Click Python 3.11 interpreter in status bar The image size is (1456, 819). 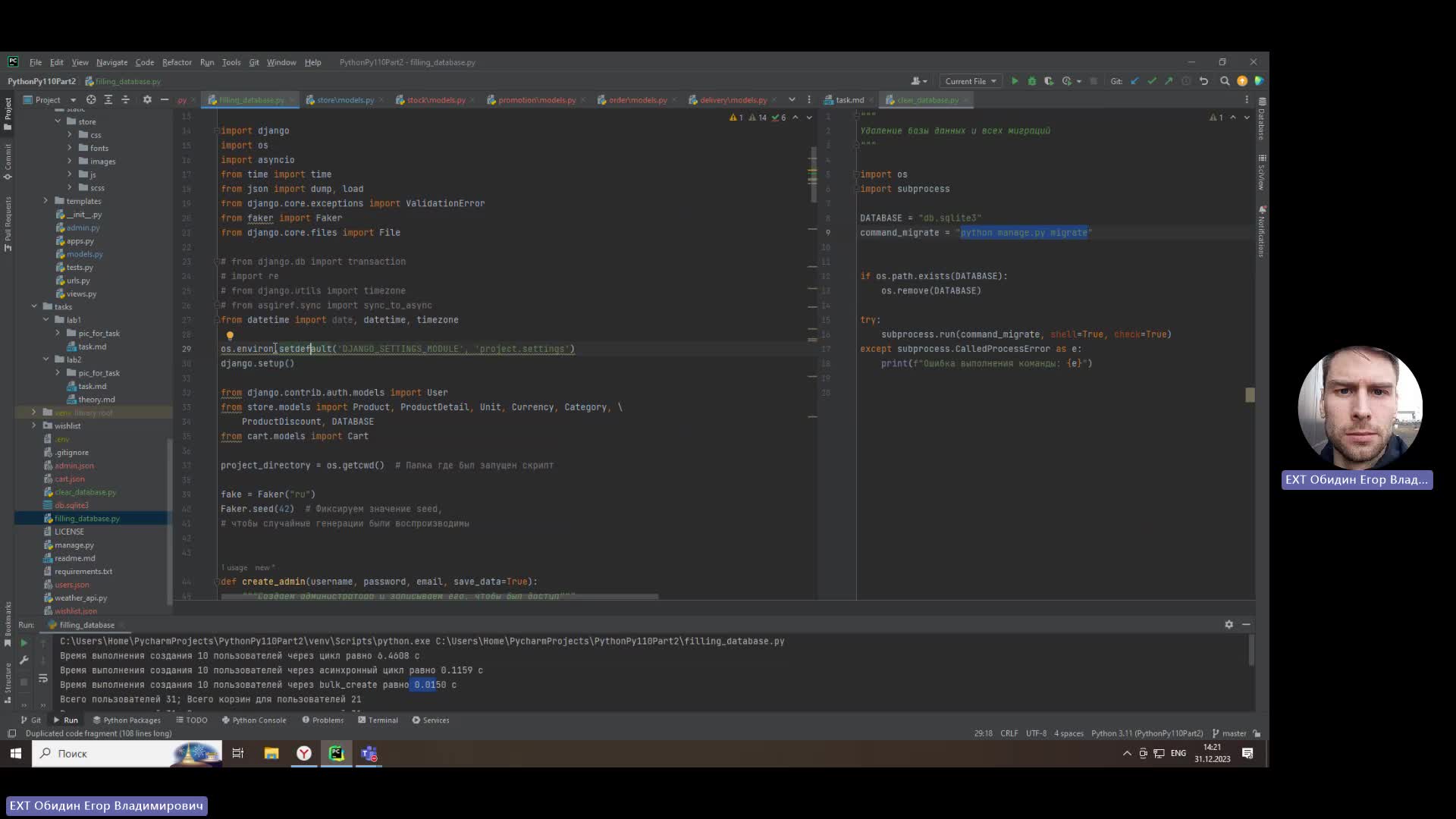1147,733
